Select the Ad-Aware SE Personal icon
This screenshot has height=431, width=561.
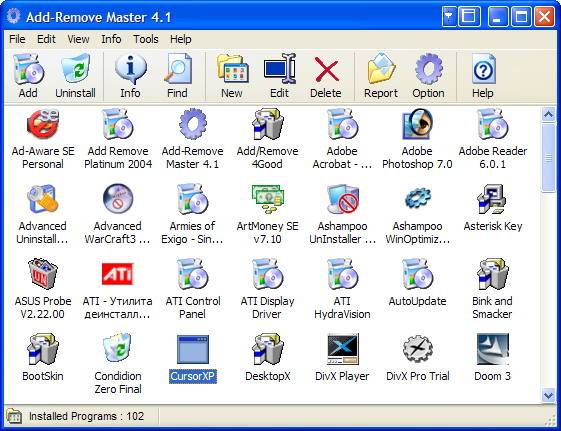[43, 124]
